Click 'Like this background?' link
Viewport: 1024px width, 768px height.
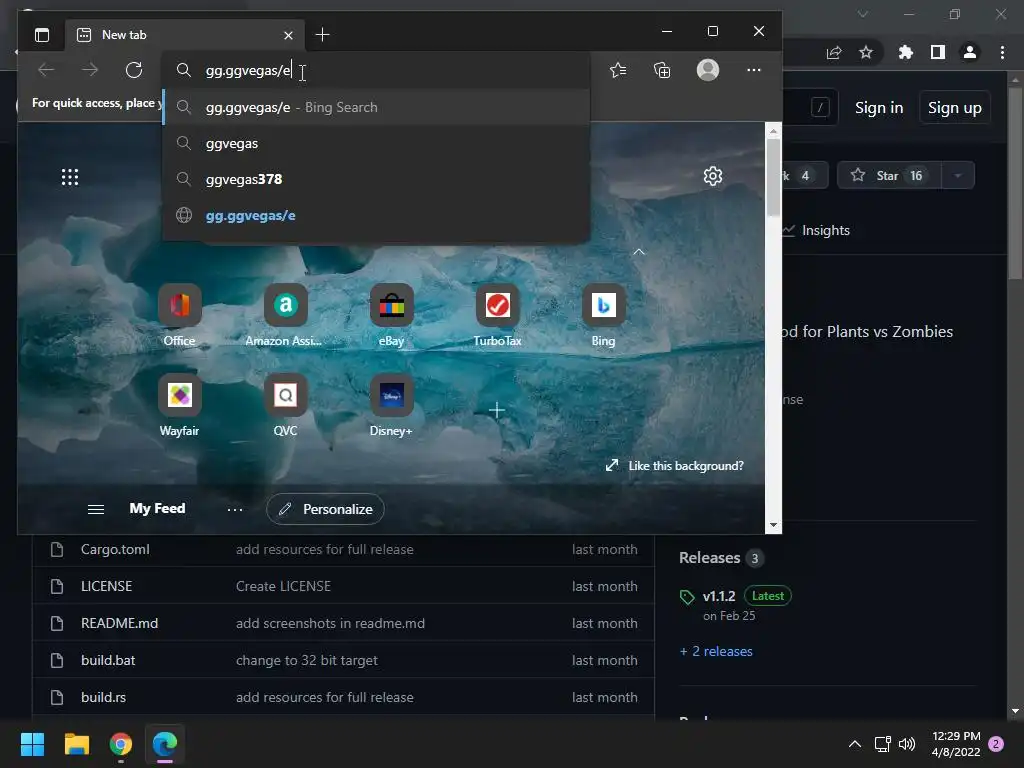click(x=675, y=466)
